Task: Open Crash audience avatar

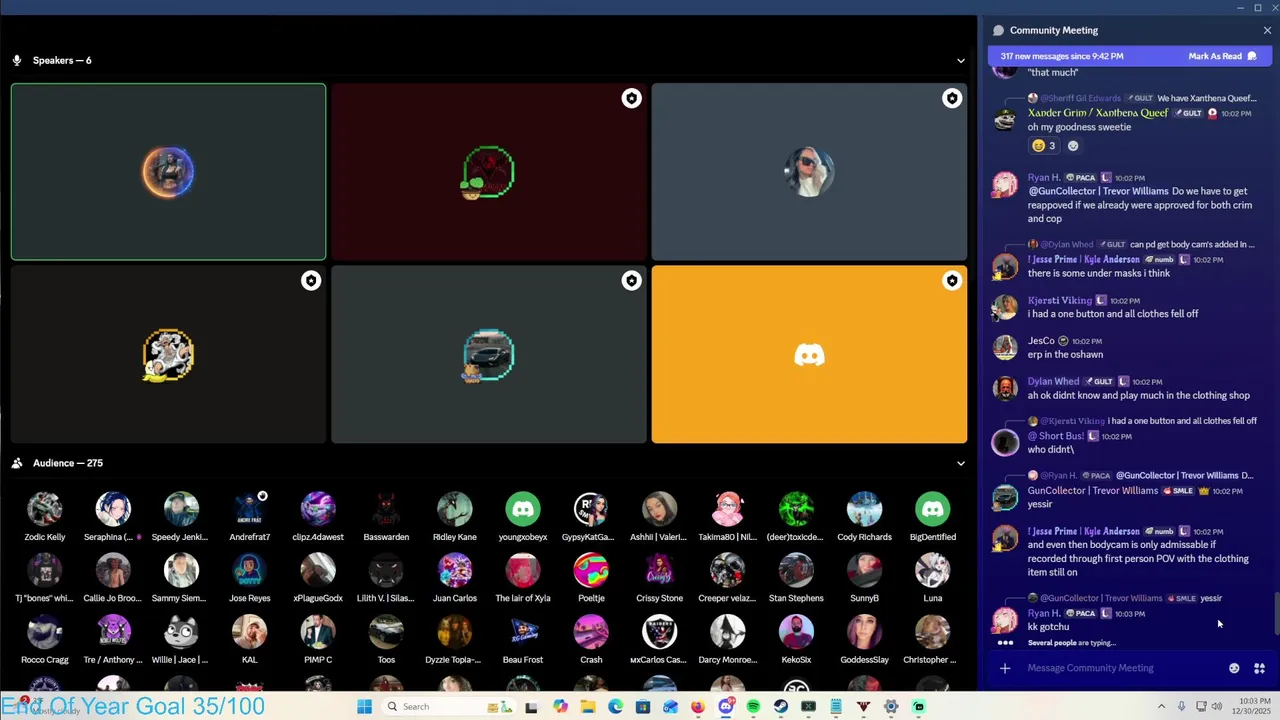Action: (591, 632)
